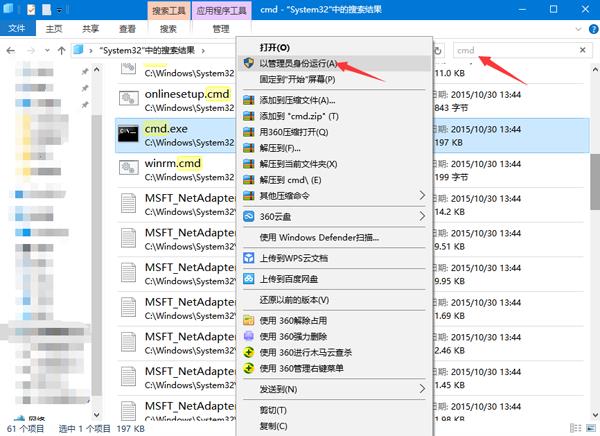Click the onlinesetup.cmd file icon
600x436 pixels.
coord(128,99)
